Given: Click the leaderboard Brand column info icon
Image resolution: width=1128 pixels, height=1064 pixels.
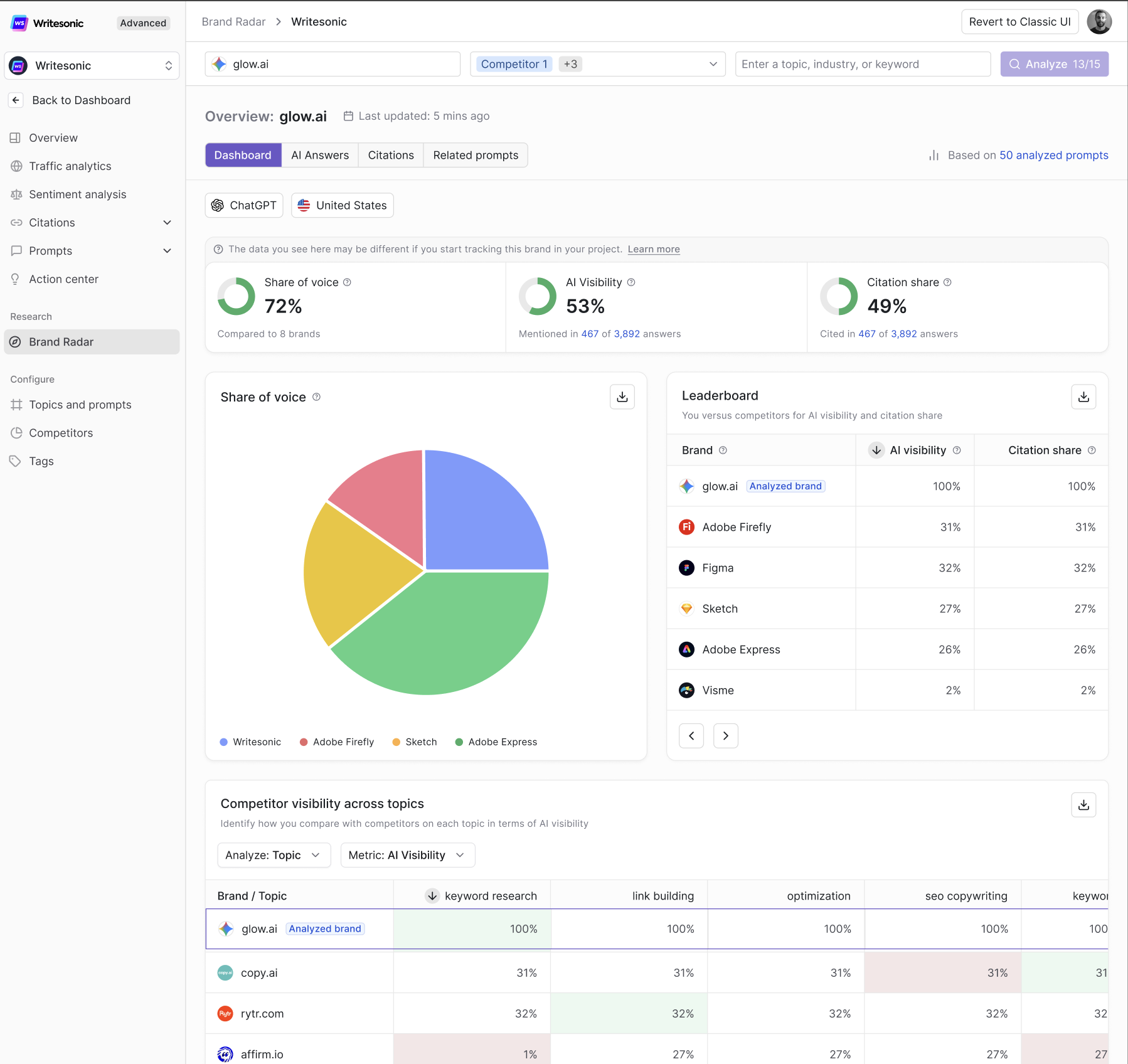Looking at the screenshot, I should point(723,450).
